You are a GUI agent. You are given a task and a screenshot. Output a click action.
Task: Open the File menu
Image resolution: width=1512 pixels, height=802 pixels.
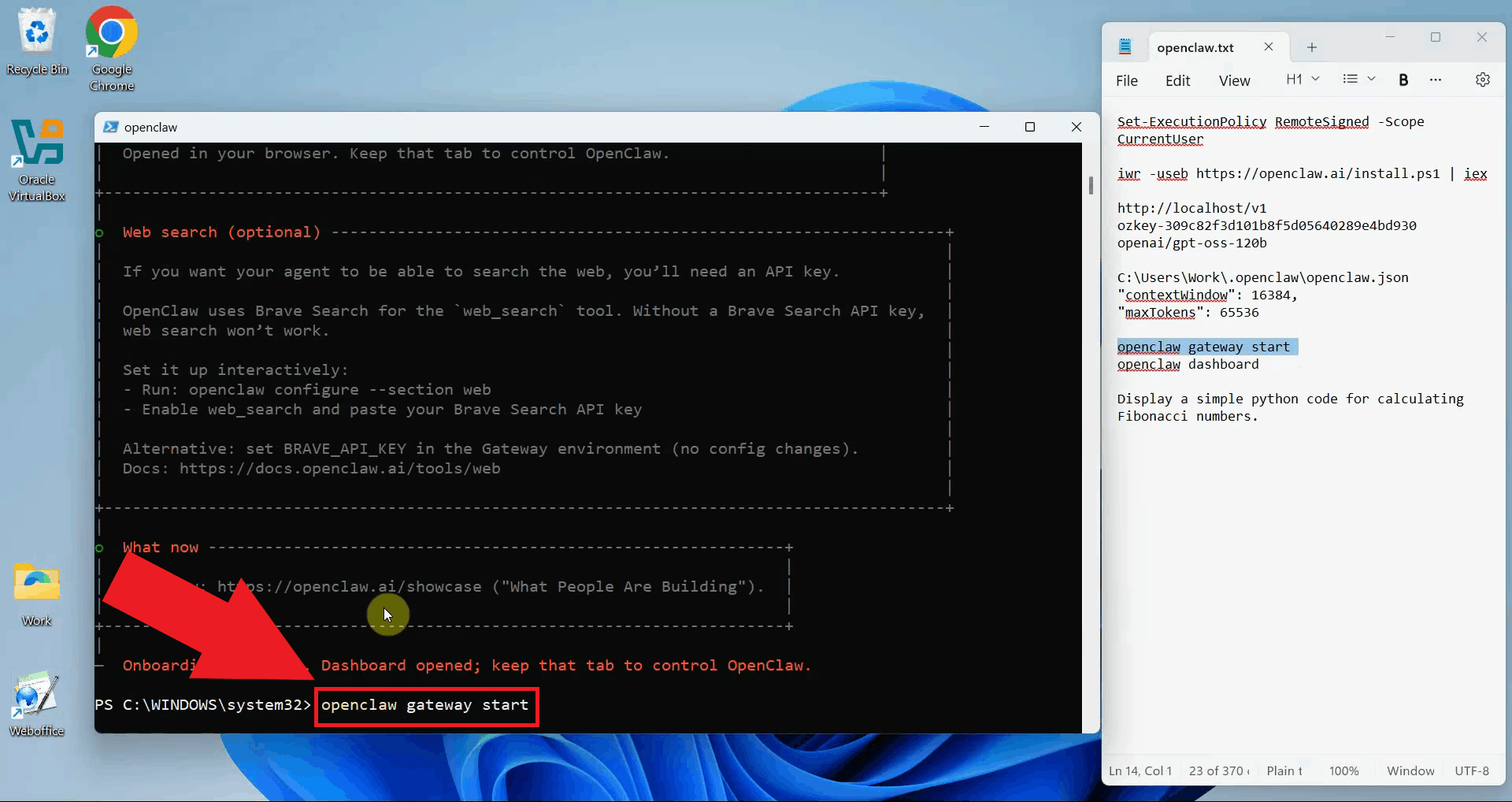coord(1126,80)
